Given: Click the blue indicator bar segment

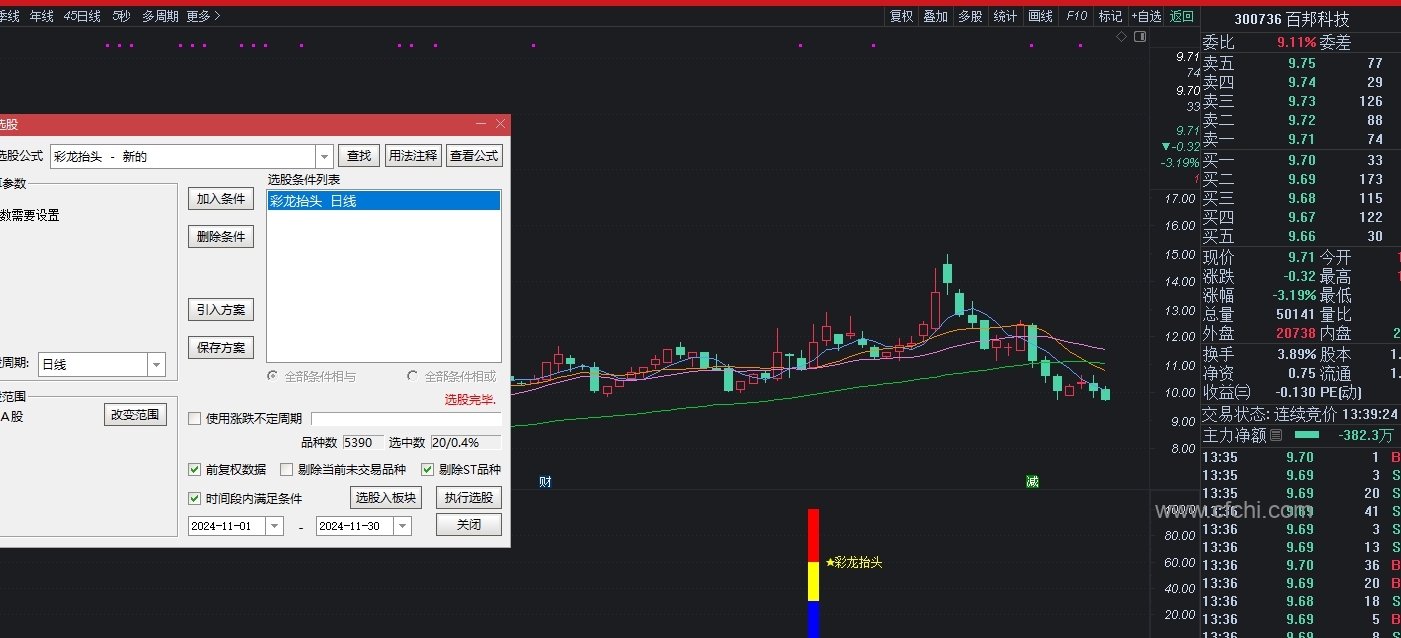Looking at the screenshot, I should pyautogui.click(x=813, y=619).
